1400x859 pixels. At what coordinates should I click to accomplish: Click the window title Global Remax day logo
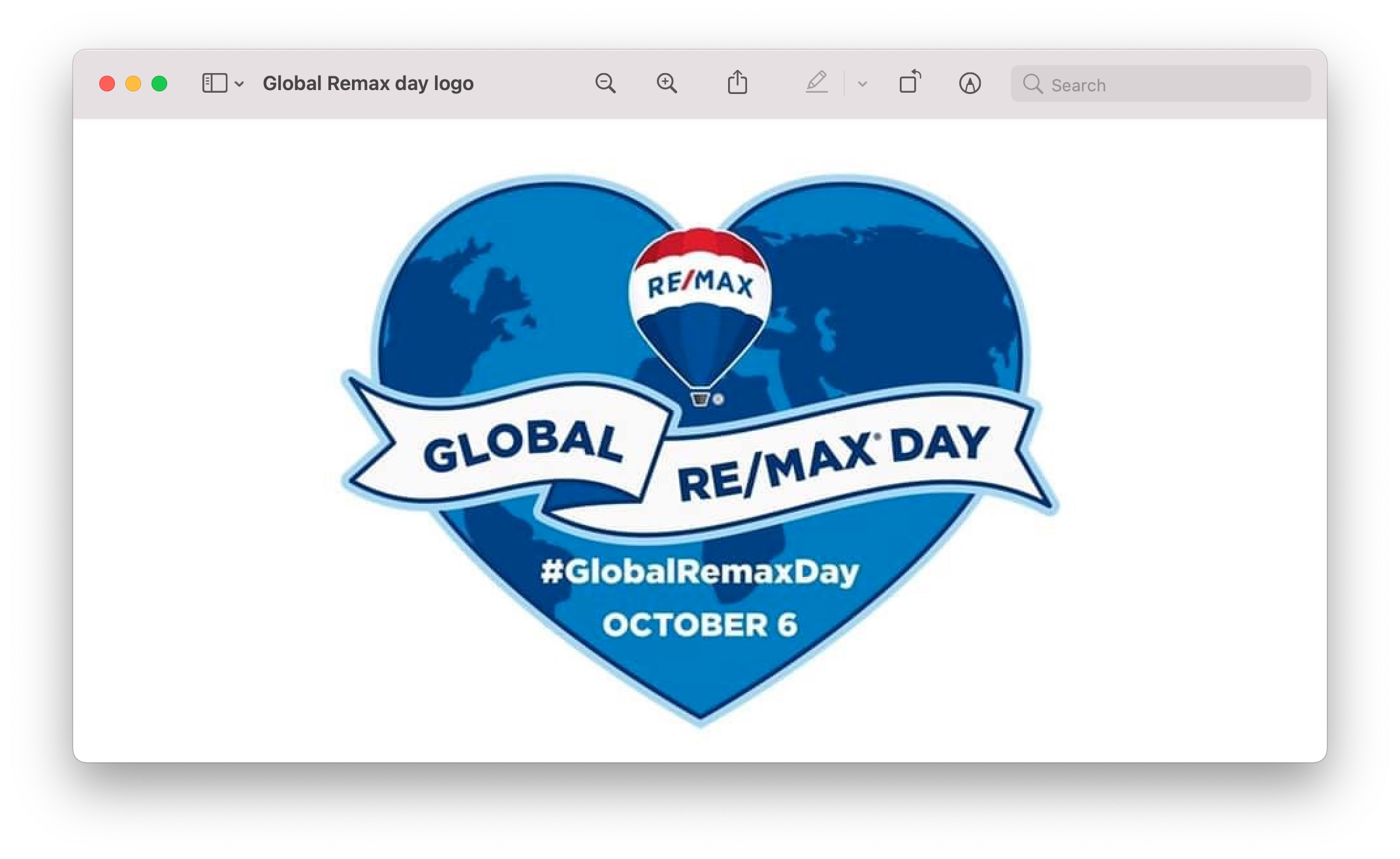[x=368, y=84]
